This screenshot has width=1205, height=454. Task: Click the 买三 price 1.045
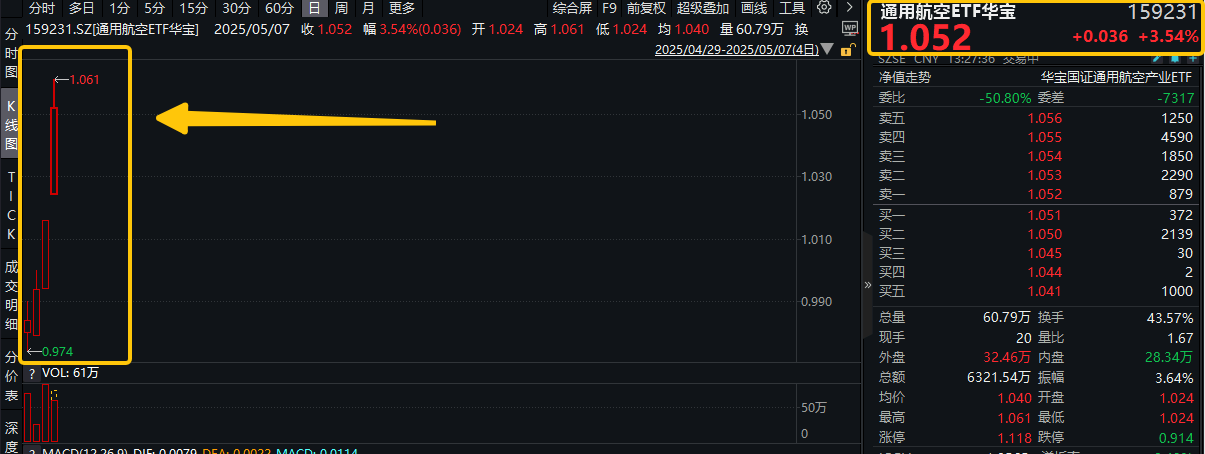1044,253
